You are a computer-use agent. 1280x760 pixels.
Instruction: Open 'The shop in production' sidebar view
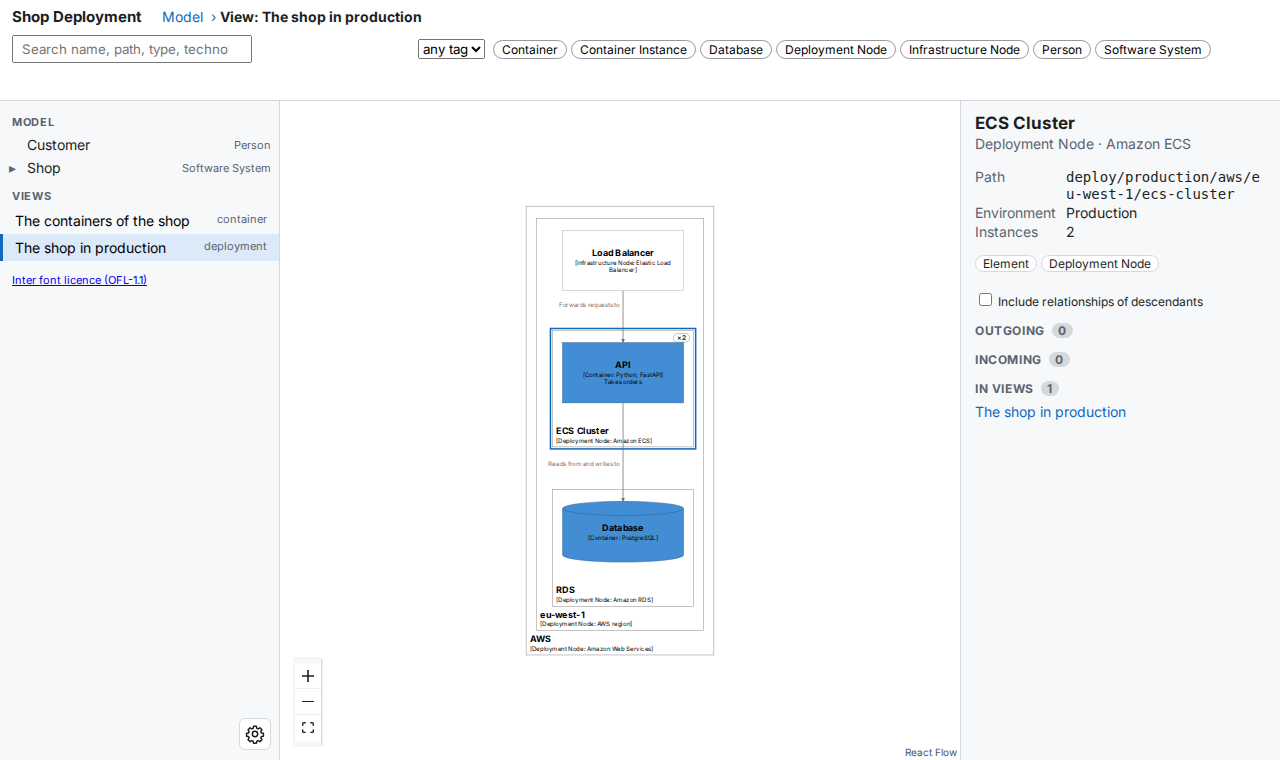[x=140, y=248]
